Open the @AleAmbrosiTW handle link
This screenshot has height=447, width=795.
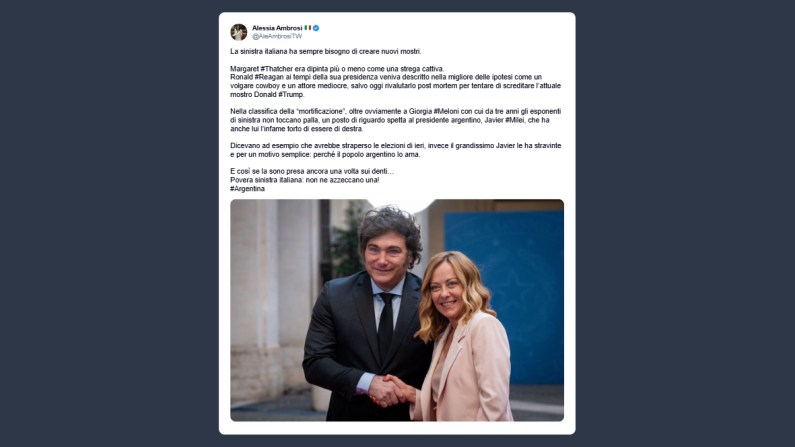click(277, 36)
